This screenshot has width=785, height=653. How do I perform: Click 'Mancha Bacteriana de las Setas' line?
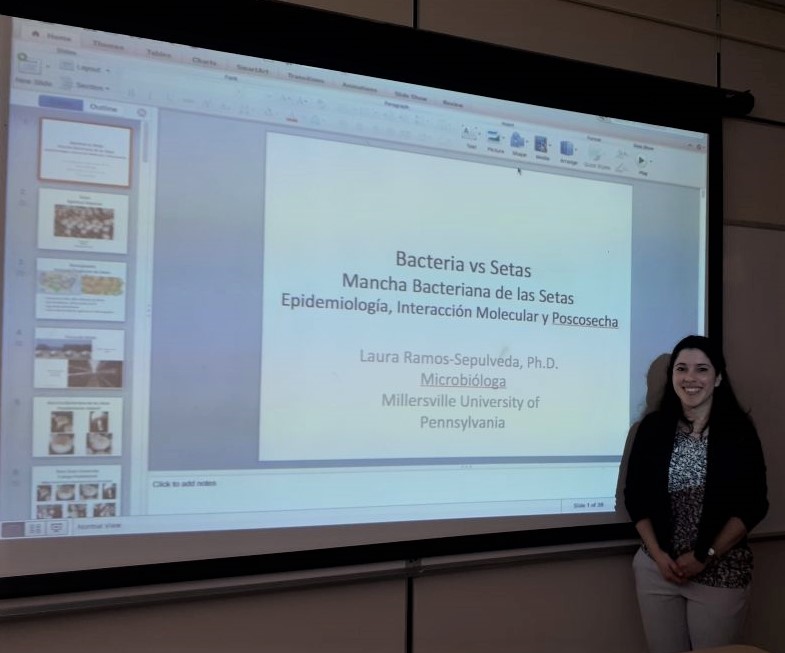pyautogui.click(x=458, y=289)
